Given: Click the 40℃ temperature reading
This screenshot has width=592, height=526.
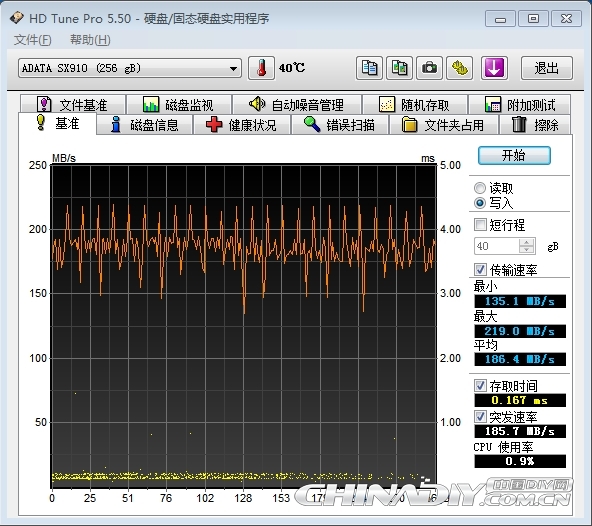Looking at the screenshot, I should [292, 68].
